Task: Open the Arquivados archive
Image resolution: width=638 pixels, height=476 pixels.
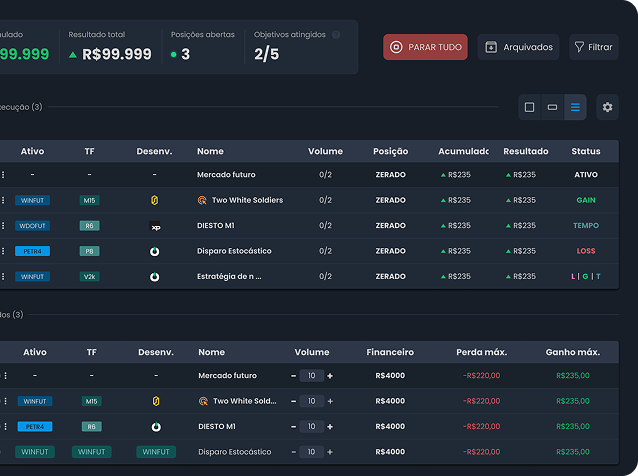Action: click(518, 47)
